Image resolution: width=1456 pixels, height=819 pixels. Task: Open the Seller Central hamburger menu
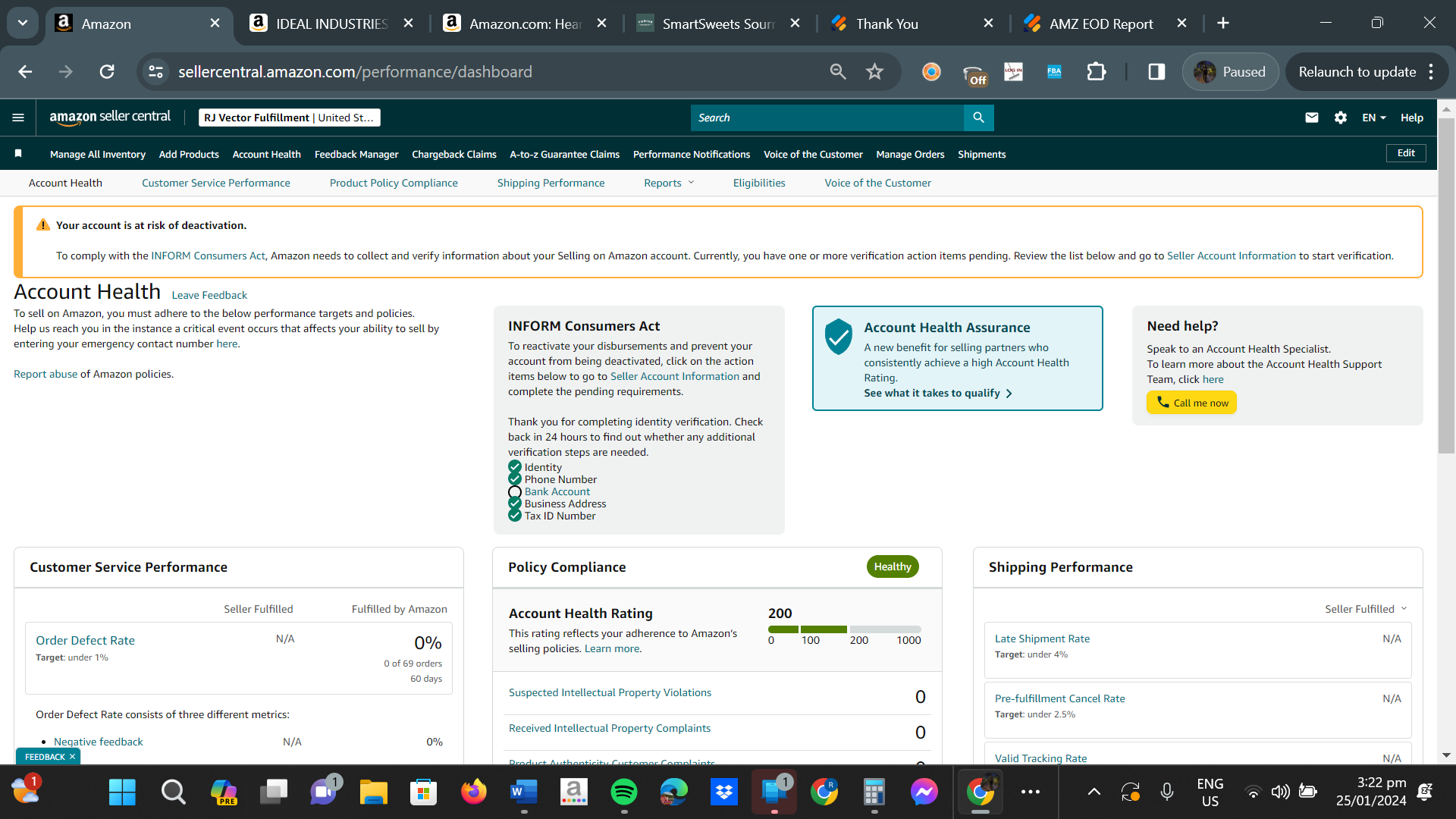click(18, 118)
